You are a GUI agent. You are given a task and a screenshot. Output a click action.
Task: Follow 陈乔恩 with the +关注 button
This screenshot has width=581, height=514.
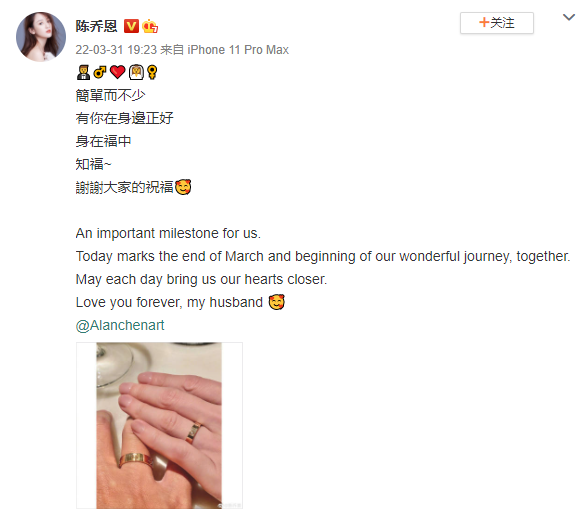click(497, 23)
